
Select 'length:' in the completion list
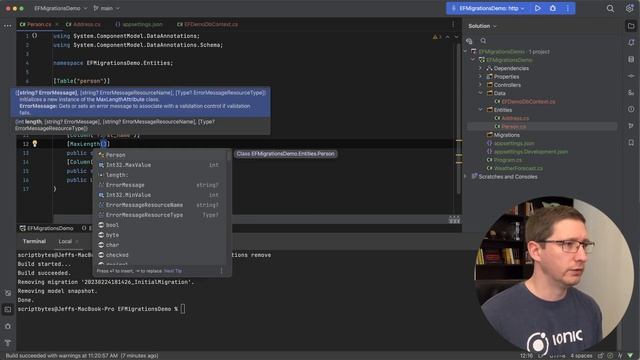point(160,175)
